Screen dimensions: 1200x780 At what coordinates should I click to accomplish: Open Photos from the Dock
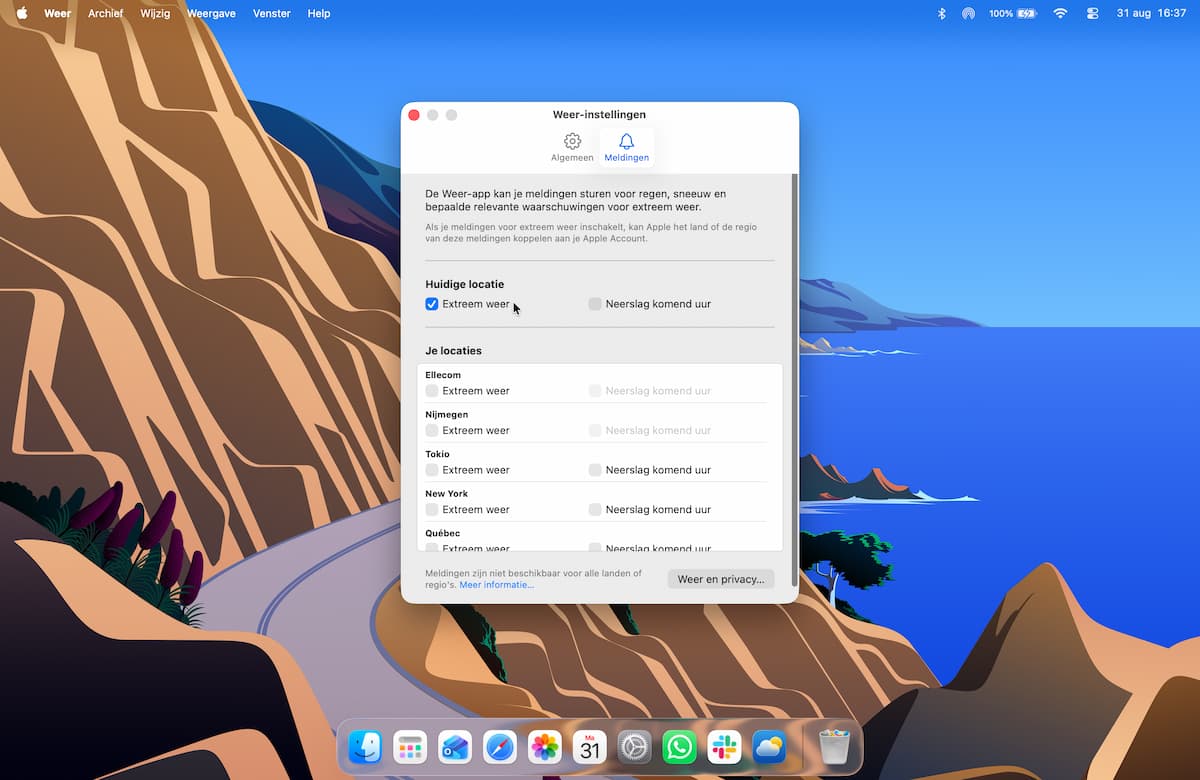545,747
